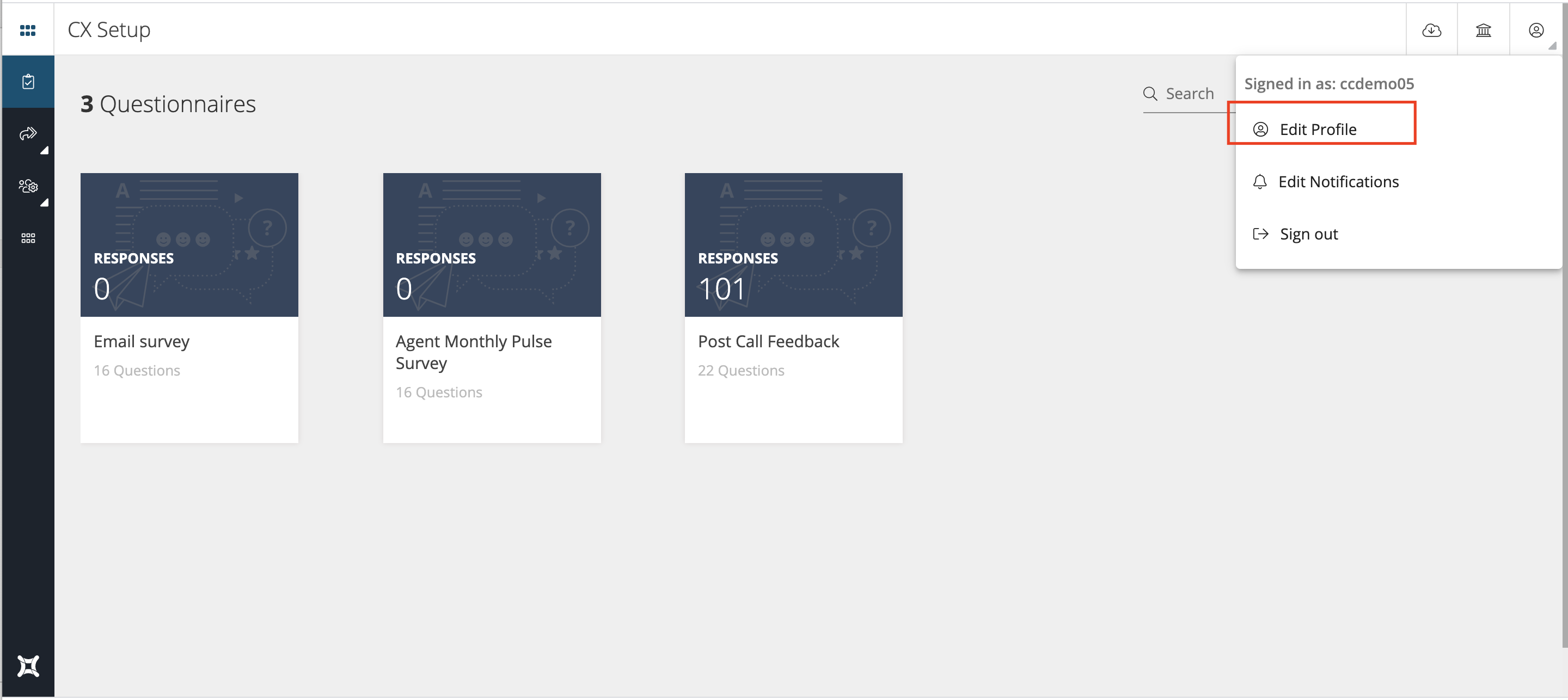The height and width of the screenshot is (700, 1568).
Task: Click Edit Notifications option
Action: click(1339, 181)
